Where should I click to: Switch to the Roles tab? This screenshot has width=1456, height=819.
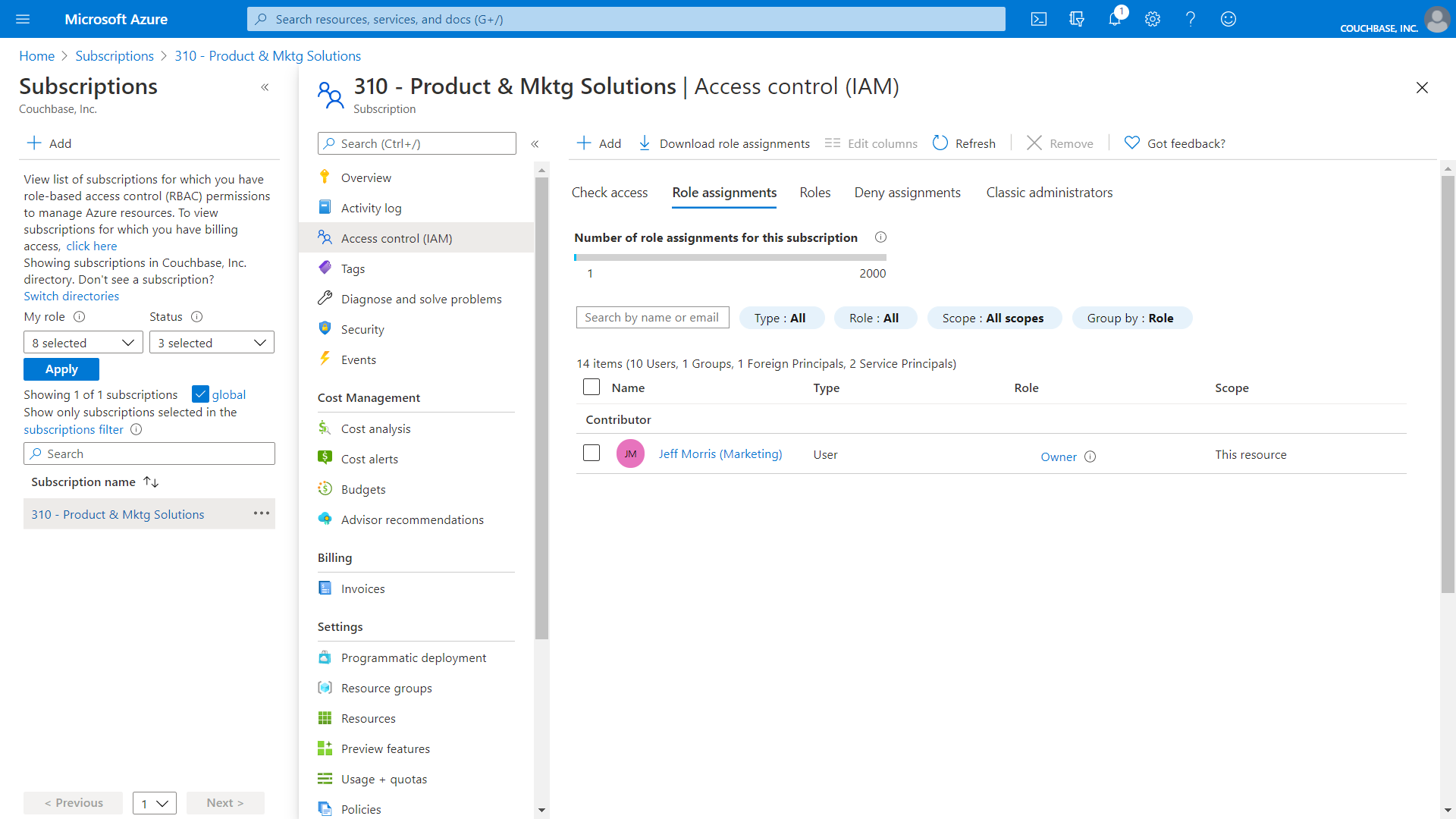pyautogui.click(x=814, y=193)
